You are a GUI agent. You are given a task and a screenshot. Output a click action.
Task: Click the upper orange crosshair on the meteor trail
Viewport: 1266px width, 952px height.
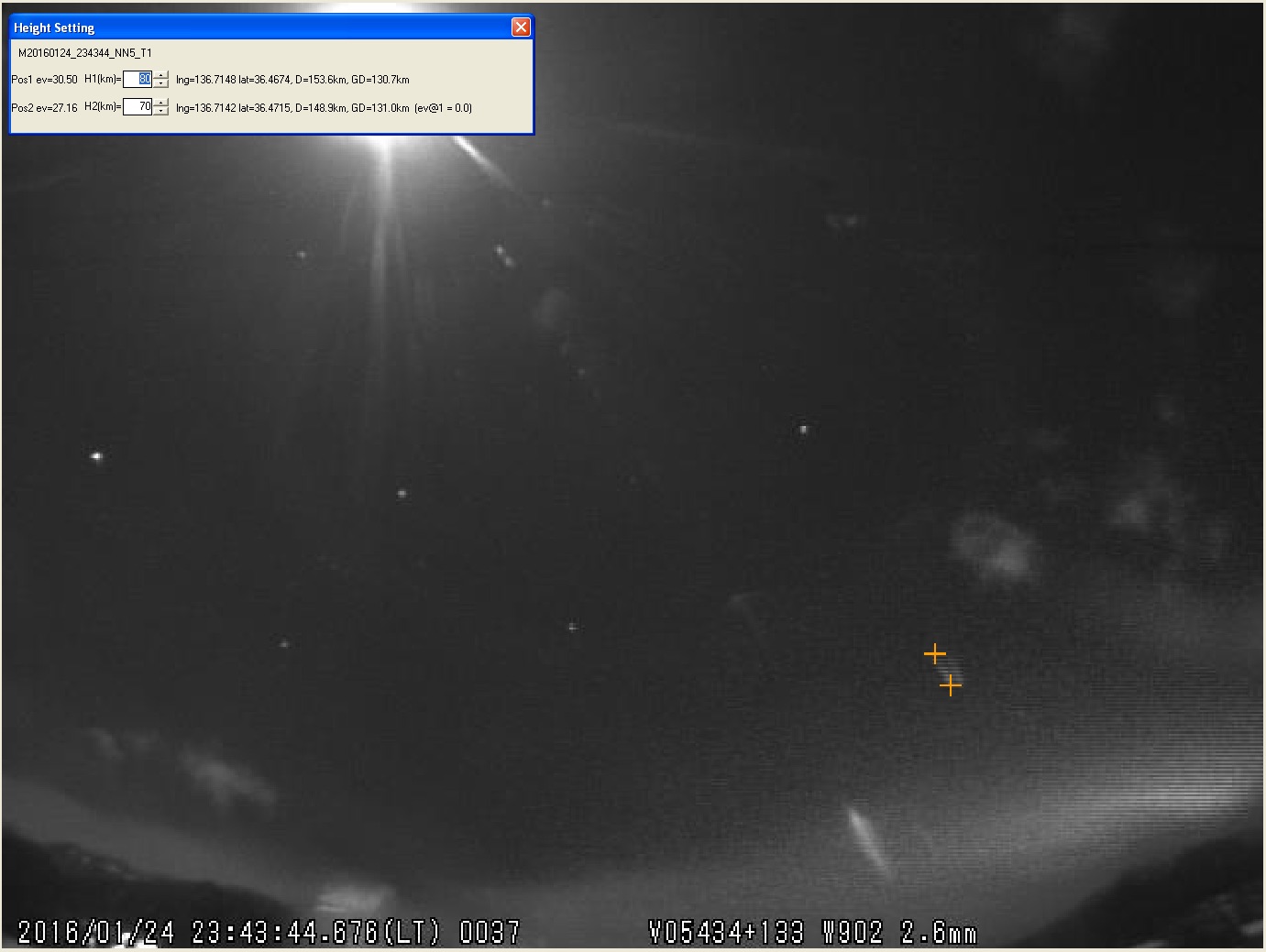click(934, 653)
